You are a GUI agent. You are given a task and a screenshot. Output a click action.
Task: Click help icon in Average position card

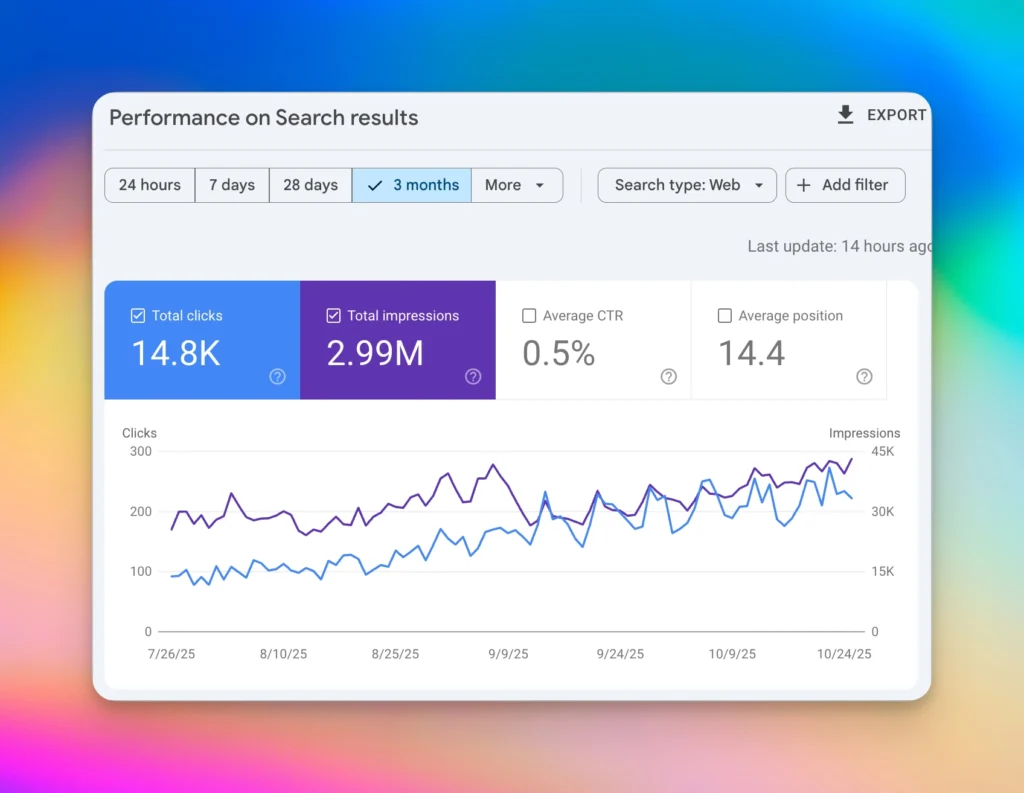point(864,377)
